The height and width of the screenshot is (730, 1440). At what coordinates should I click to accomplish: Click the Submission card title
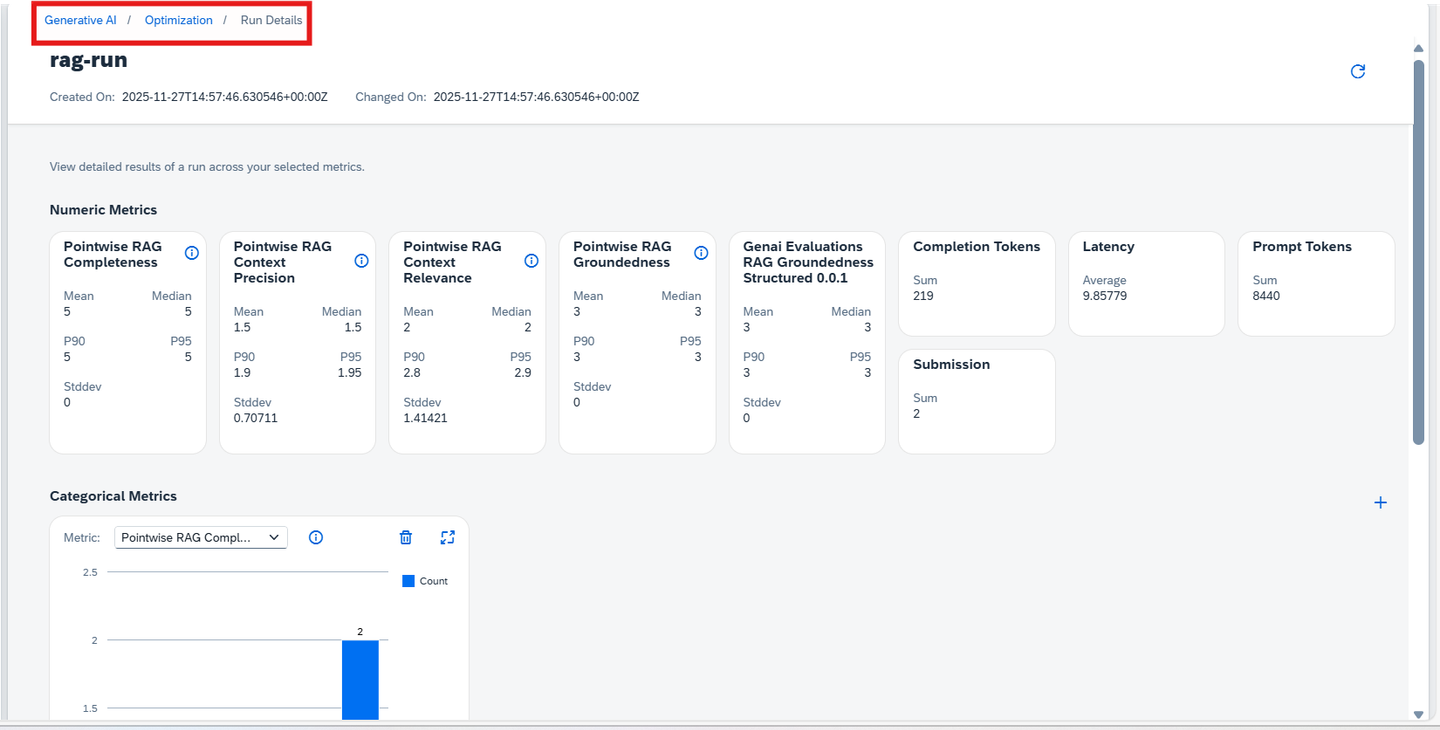(x=952, y=364)
